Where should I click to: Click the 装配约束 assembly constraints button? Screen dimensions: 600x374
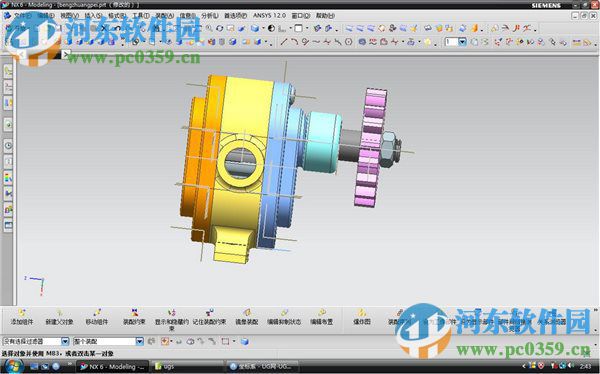[x=134, y=317]
